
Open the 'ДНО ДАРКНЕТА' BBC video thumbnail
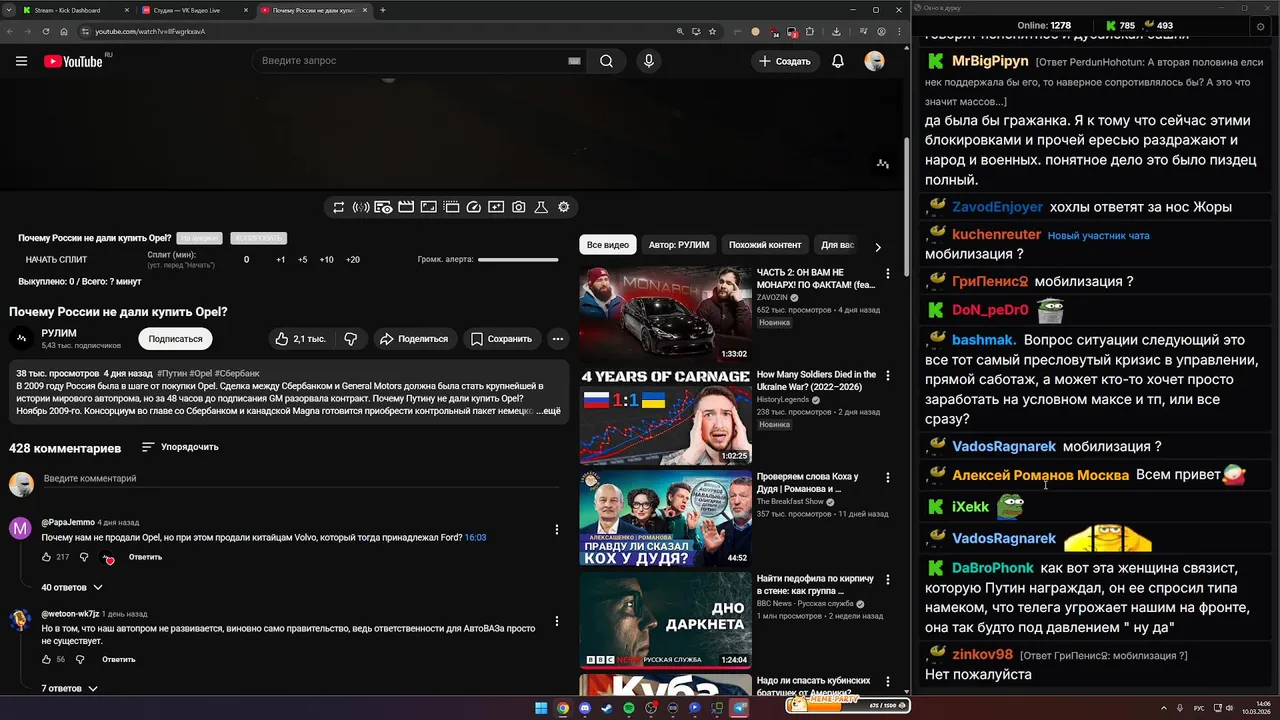coord(665,620)
